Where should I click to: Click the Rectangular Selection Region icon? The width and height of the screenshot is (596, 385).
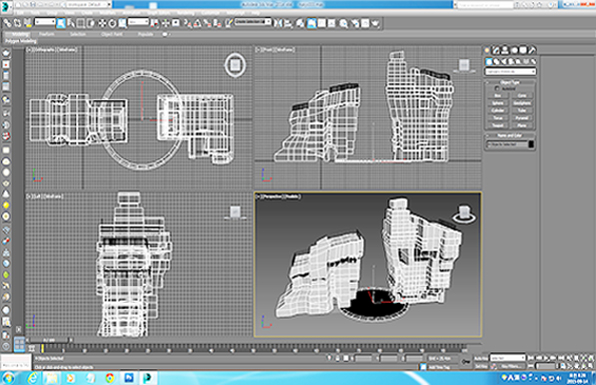coord(81,23)
